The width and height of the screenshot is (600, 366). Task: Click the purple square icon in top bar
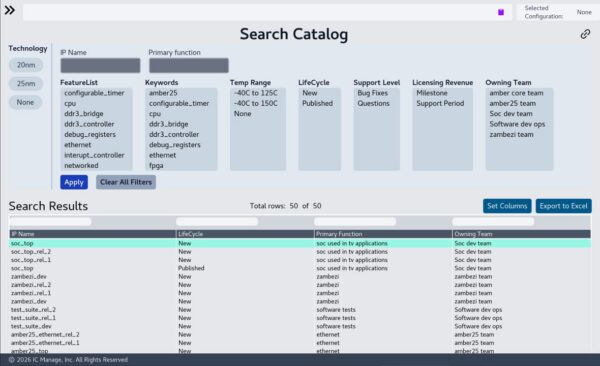coord(501,12)
